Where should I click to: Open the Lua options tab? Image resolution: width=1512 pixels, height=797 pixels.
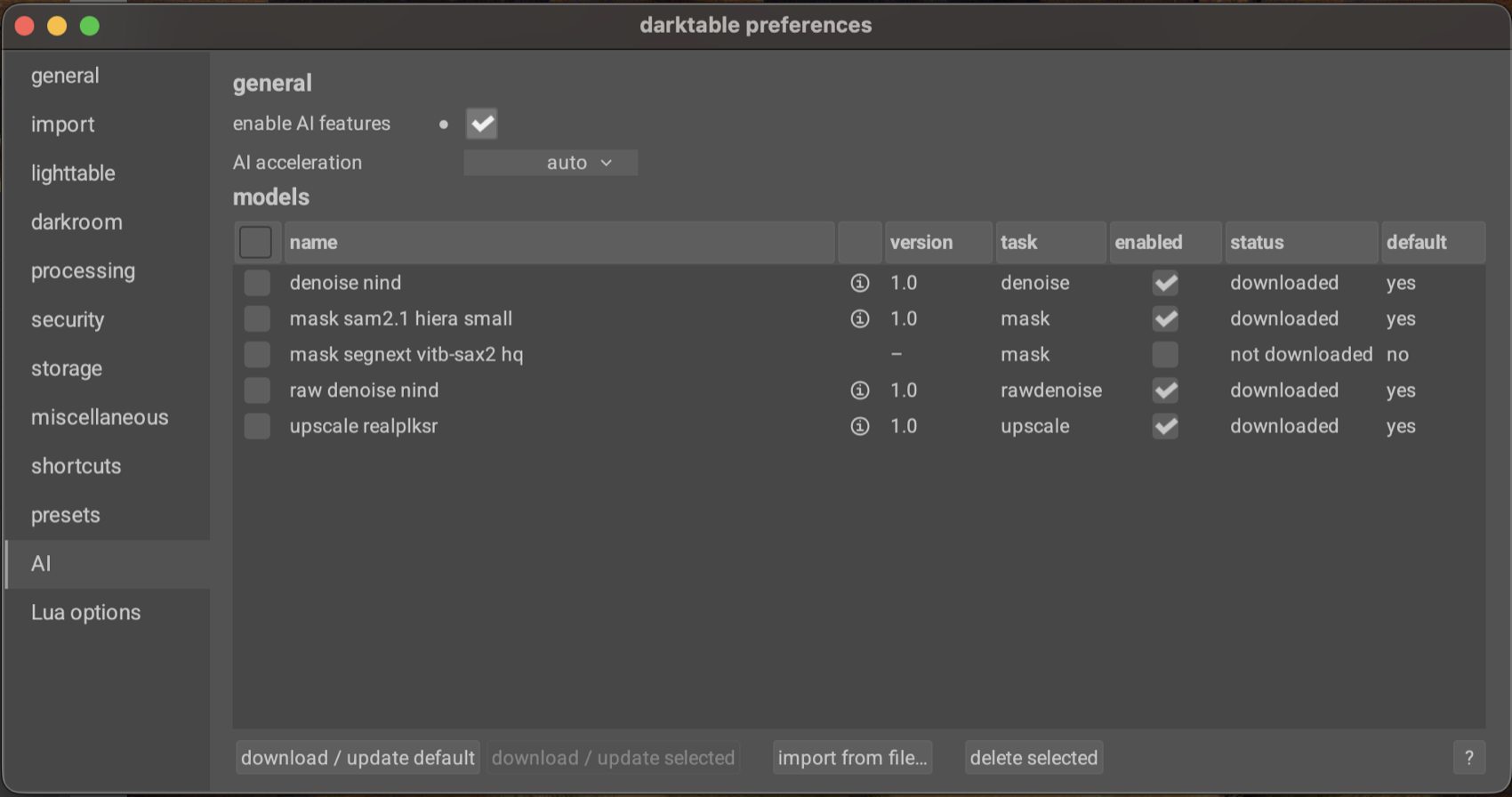tap(107, 613)
